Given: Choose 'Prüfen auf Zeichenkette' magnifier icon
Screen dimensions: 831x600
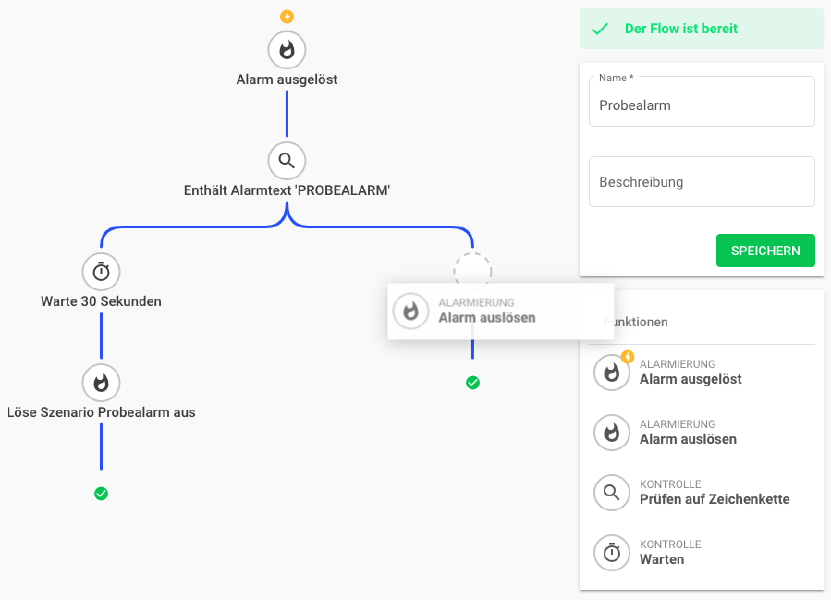Looking at the screenshot, I should [x=612, y=492].
